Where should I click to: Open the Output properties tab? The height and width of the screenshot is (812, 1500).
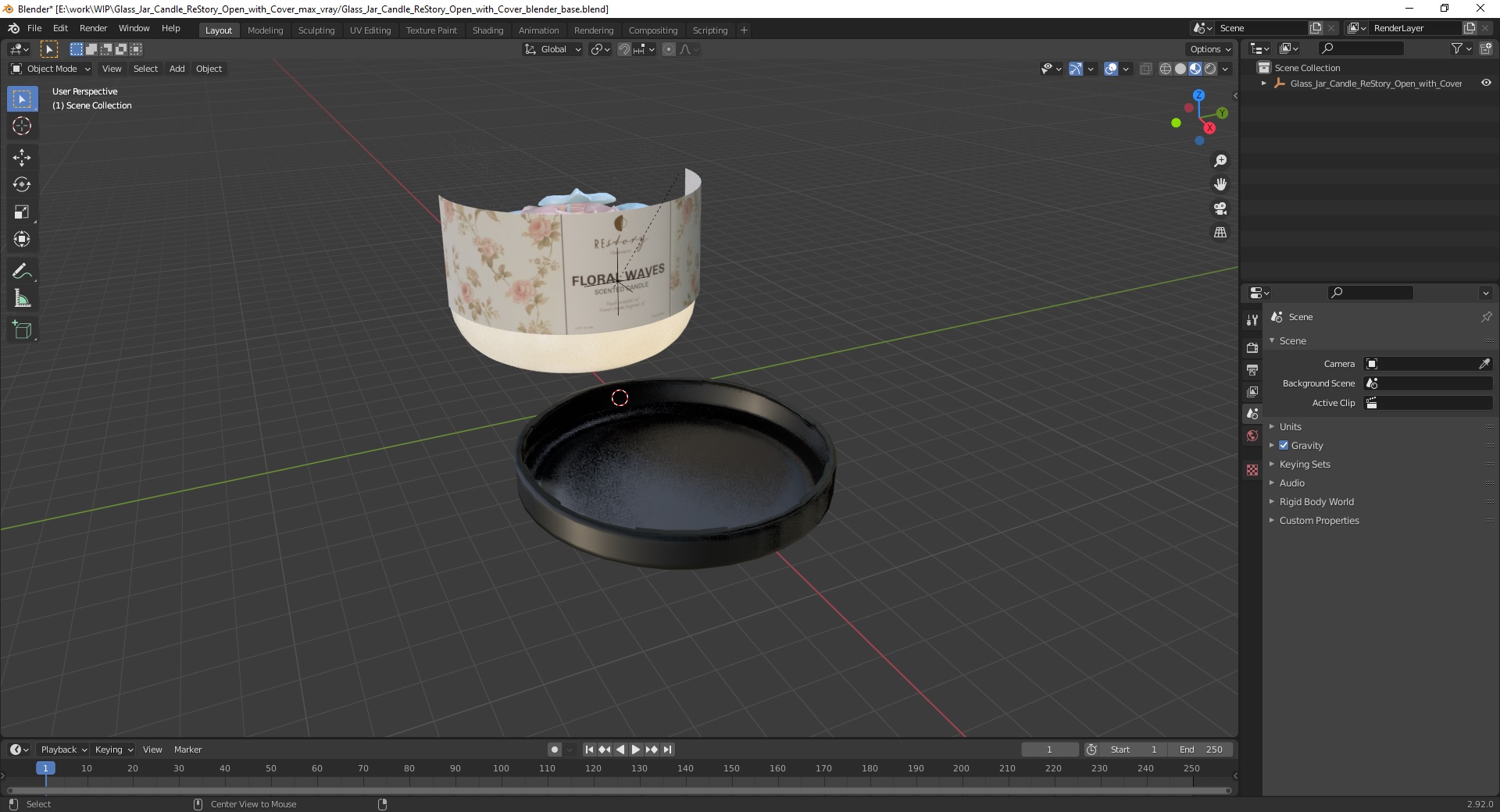(1252, 369)
